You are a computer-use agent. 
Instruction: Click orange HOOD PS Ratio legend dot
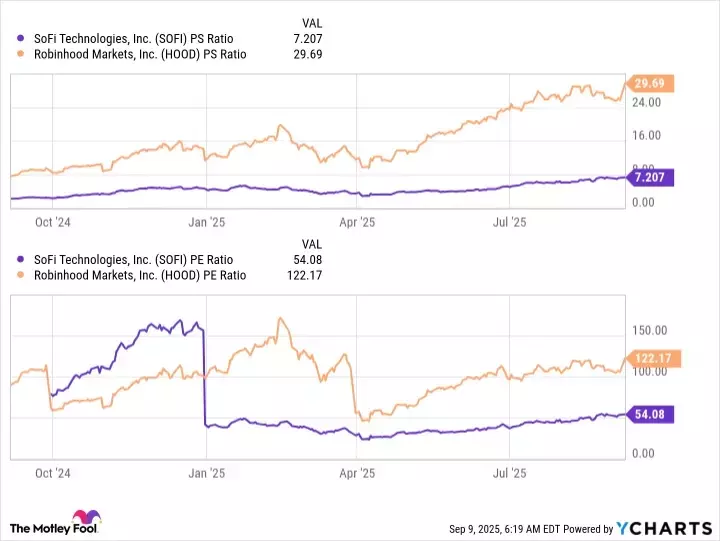pos(23,54)
